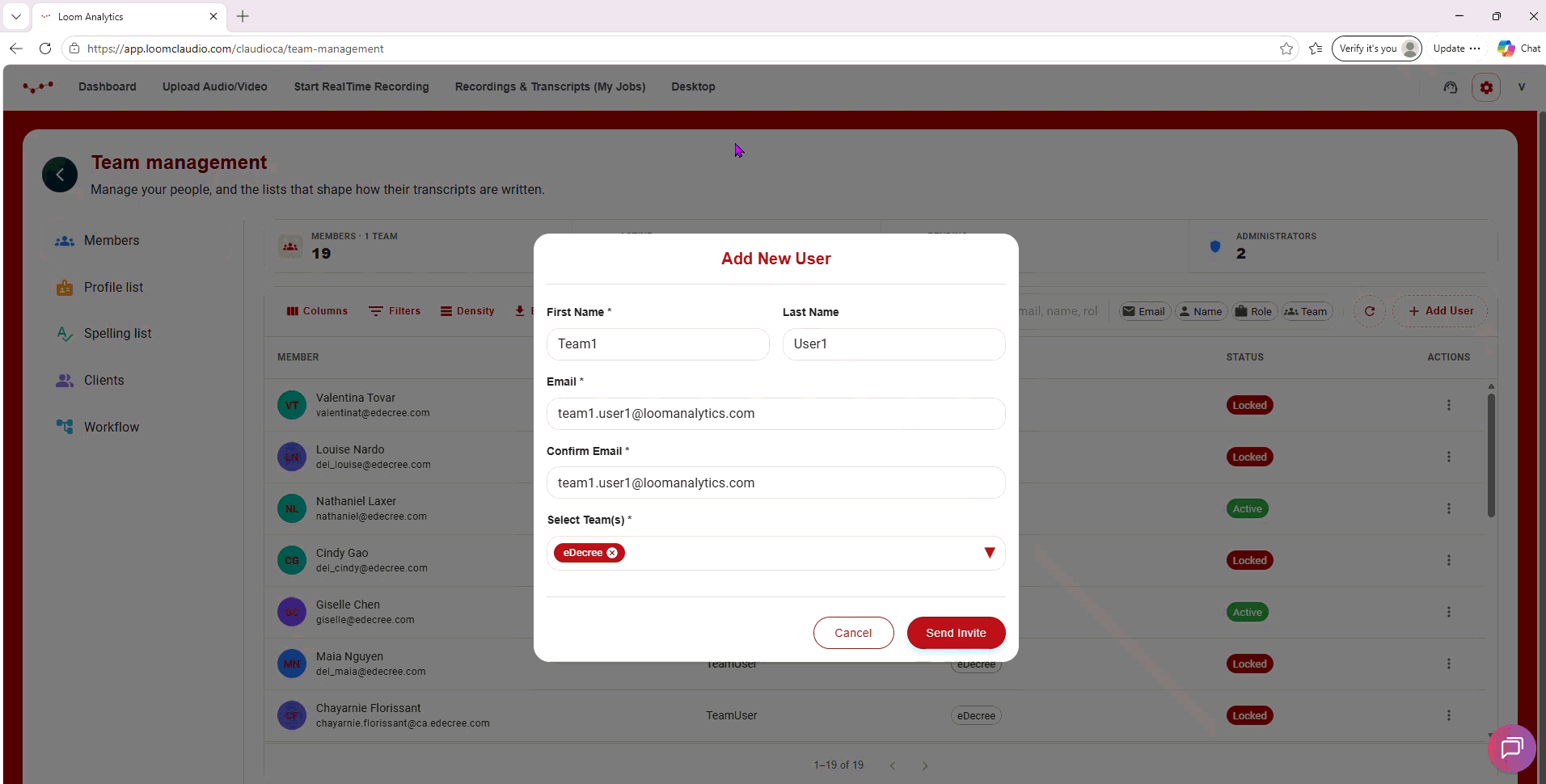
Task: Open actions menu for Giselle Chen
Action: [x=1448, y=612]
